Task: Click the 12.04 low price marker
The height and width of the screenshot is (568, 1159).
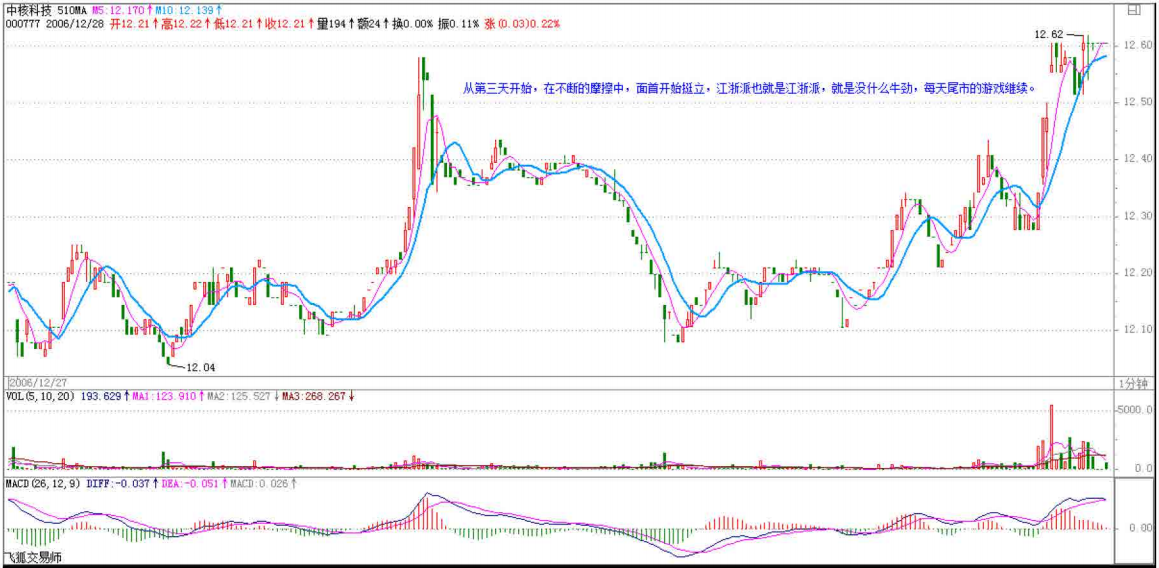Action: [201, 367]
